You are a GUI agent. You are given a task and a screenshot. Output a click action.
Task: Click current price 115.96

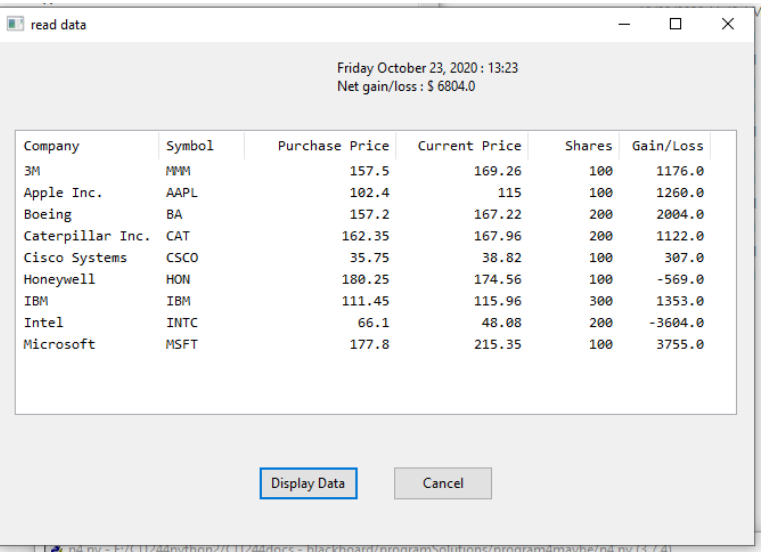point(498,301)
